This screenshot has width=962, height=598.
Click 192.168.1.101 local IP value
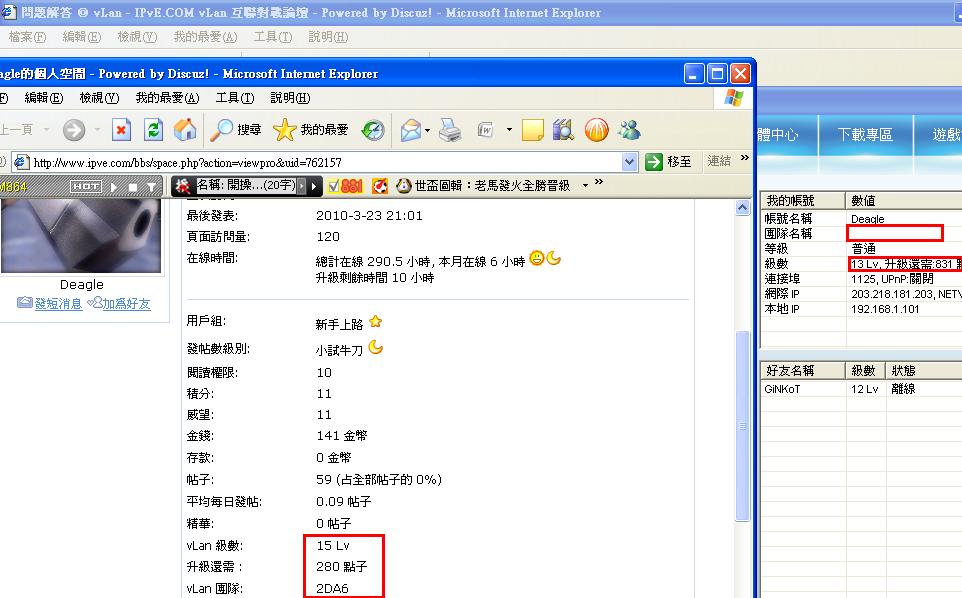pos(885,309)
